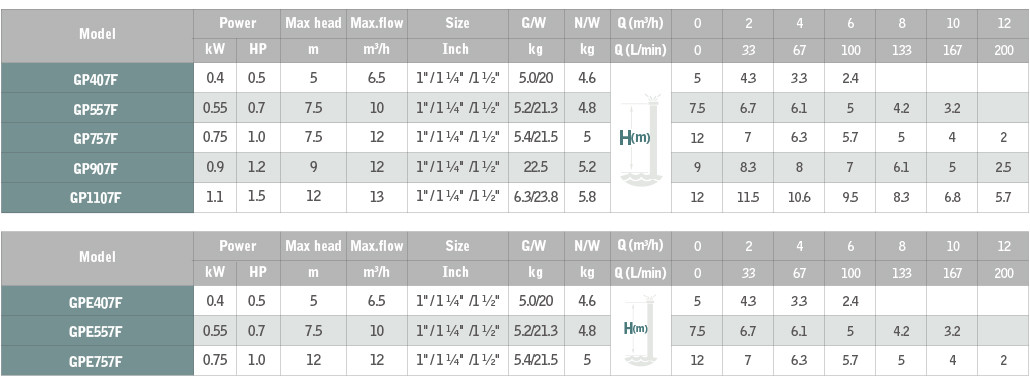Click the N/W header in top table

coord(587,24)
